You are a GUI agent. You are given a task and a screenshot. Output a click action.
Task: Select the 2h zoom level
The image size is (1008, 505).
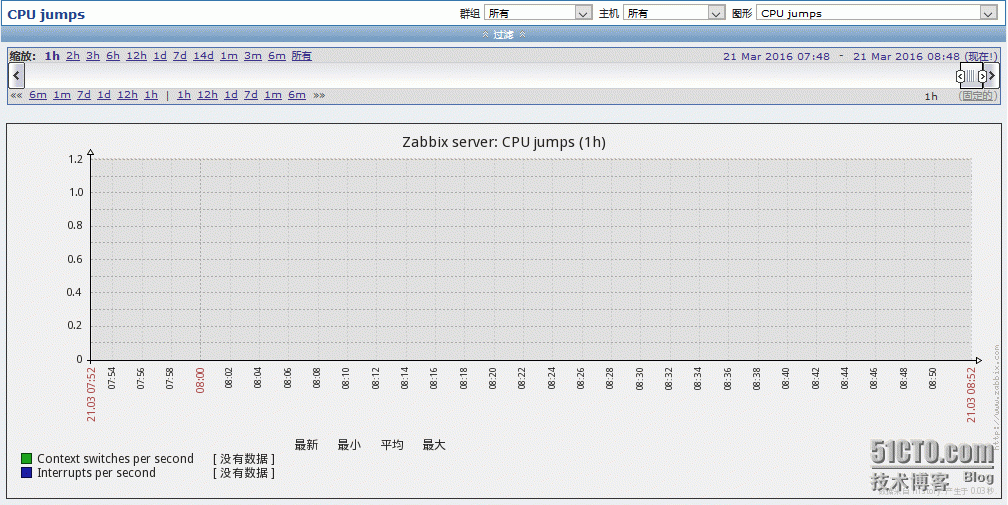73,56
